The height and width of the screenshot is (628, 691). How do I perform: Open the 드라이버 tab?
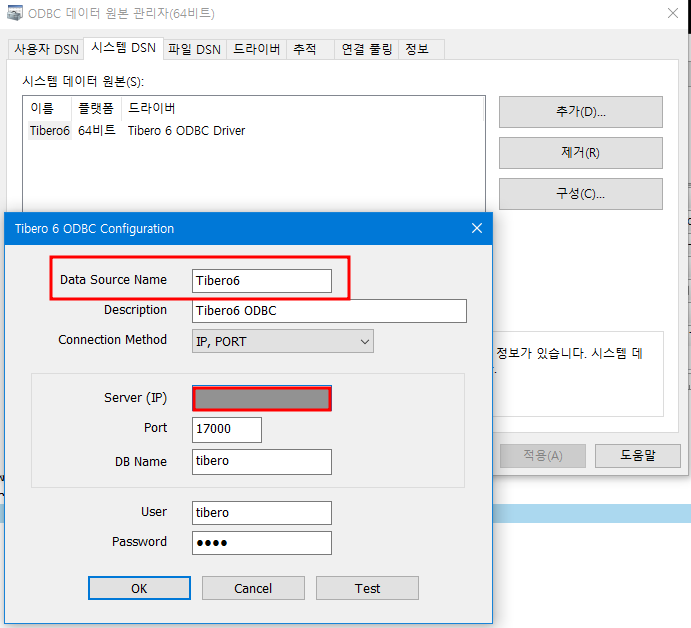(256, 49)
